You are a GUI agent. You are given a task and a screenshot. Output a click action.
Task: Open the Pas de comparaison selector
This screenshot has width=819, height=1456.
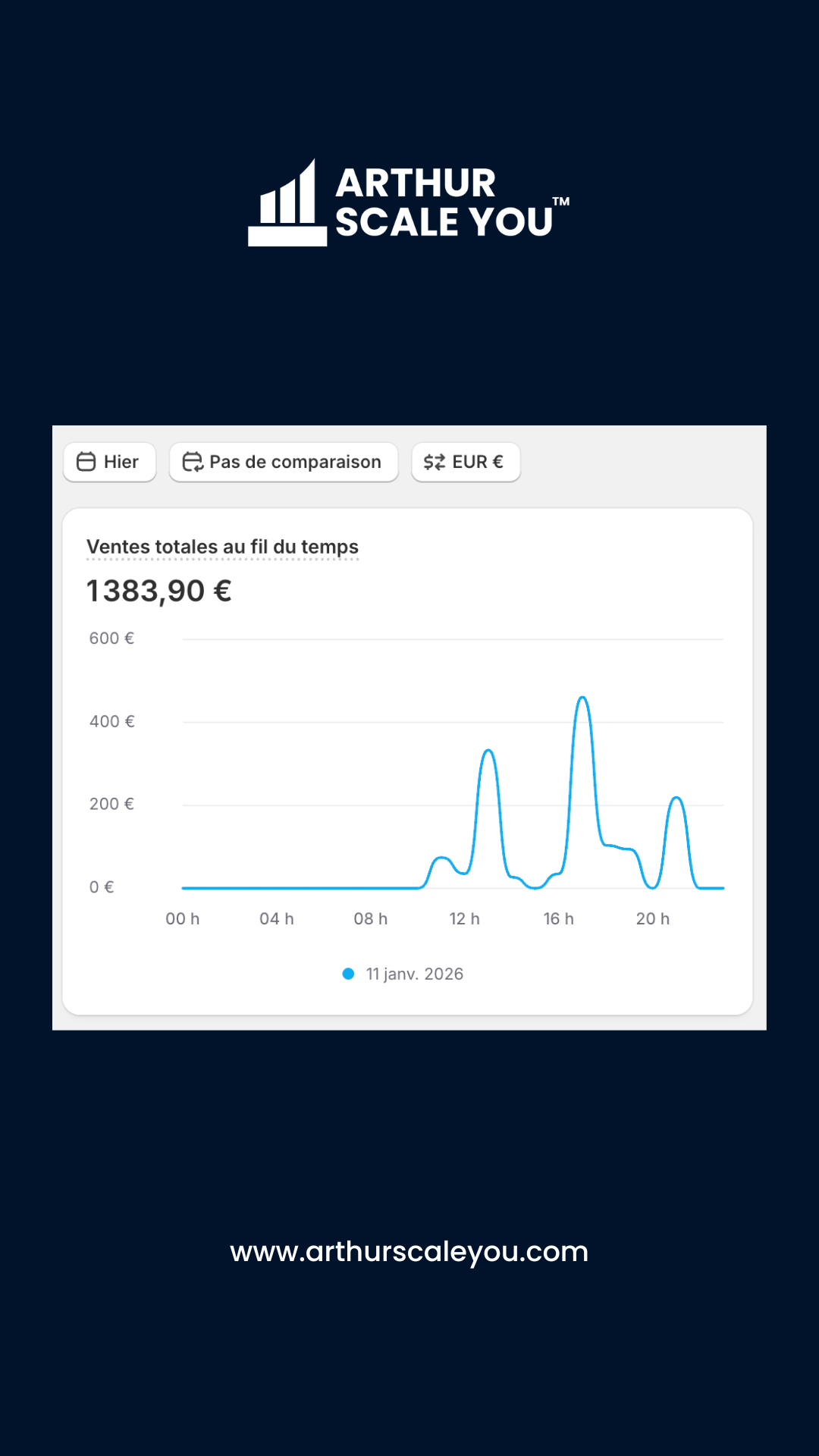click(284, 462)
